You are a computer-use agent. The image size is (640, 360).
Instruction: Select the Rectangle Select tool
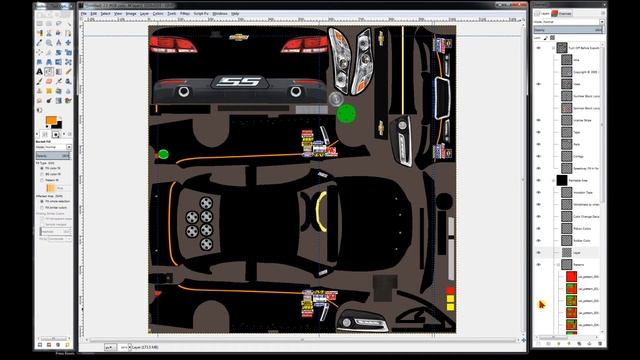(x=39, y=23)
